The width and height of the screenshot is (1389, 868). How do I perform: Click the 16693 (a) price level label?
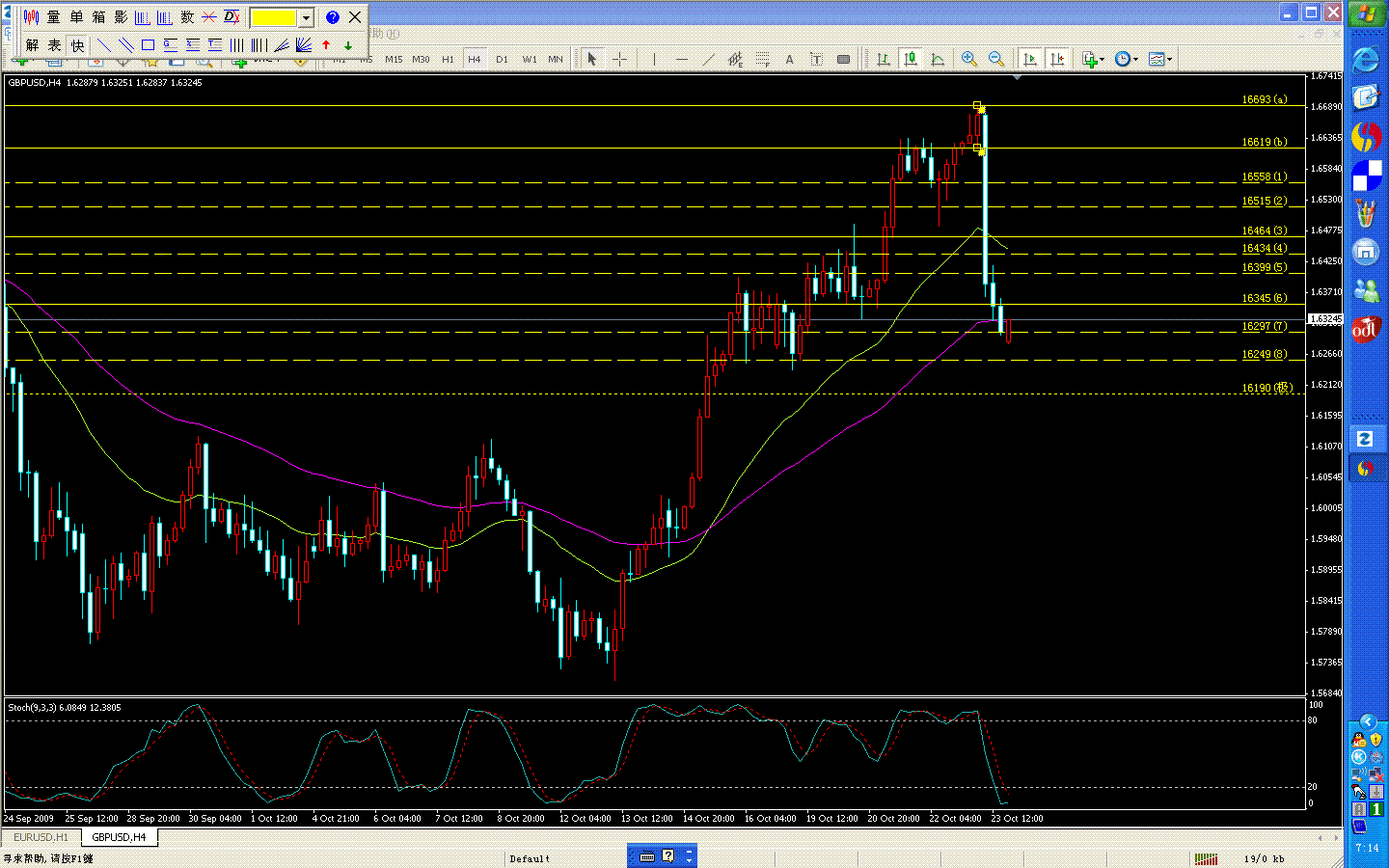[x=1264, y=99]
